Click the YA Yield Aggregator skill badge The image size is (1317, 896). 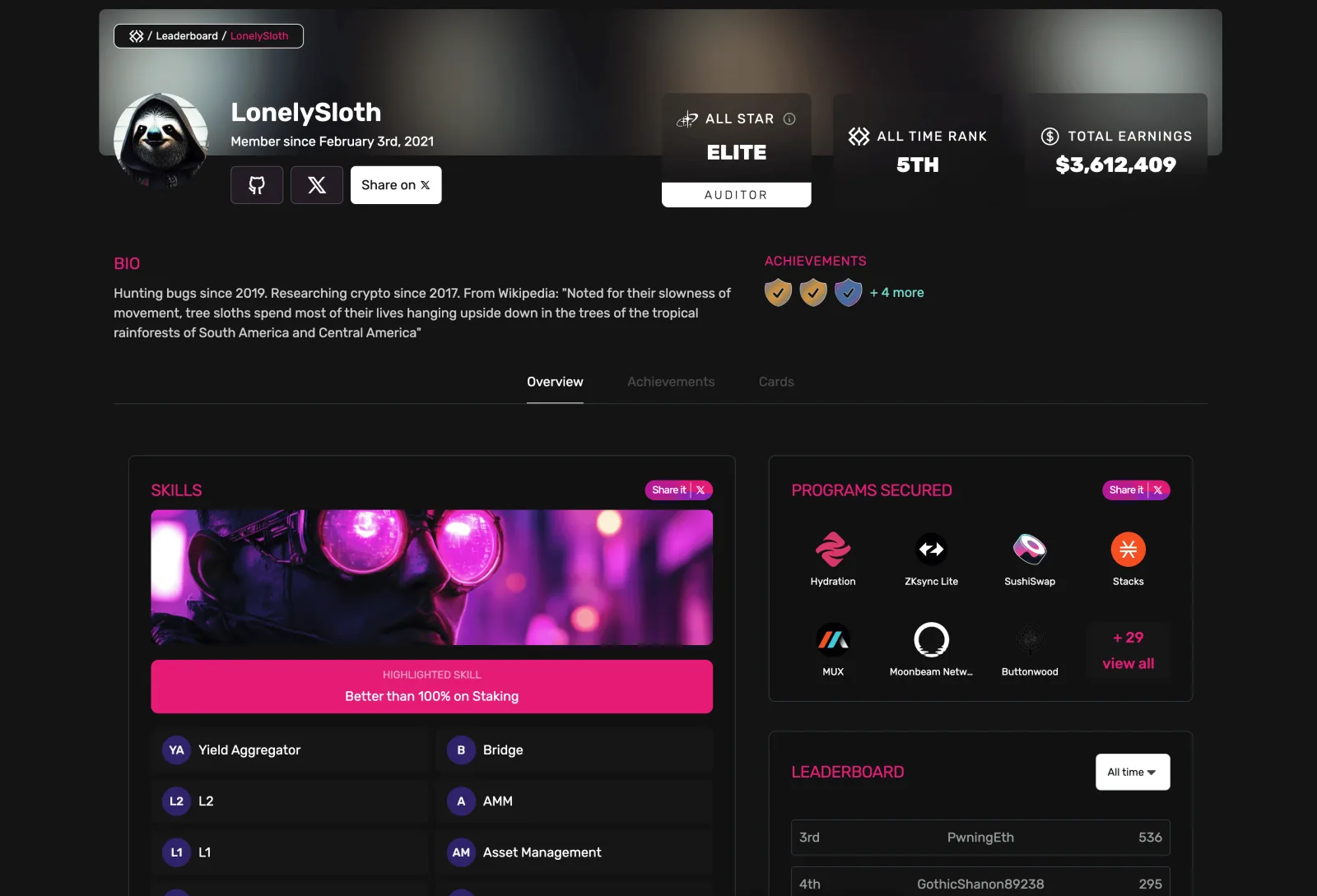[176, 750]
